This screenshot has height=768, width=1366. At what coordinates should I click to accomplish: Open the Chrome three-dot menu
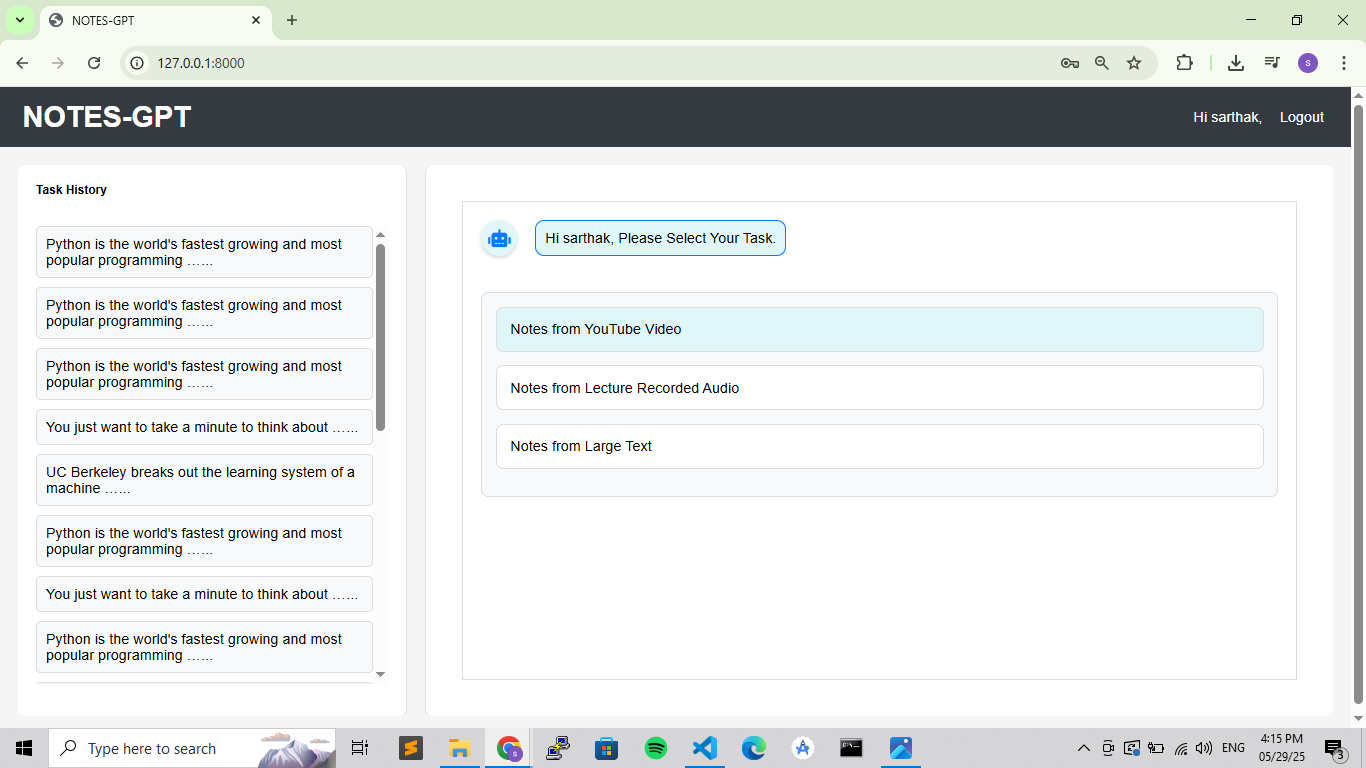(x=1343, y=63)
